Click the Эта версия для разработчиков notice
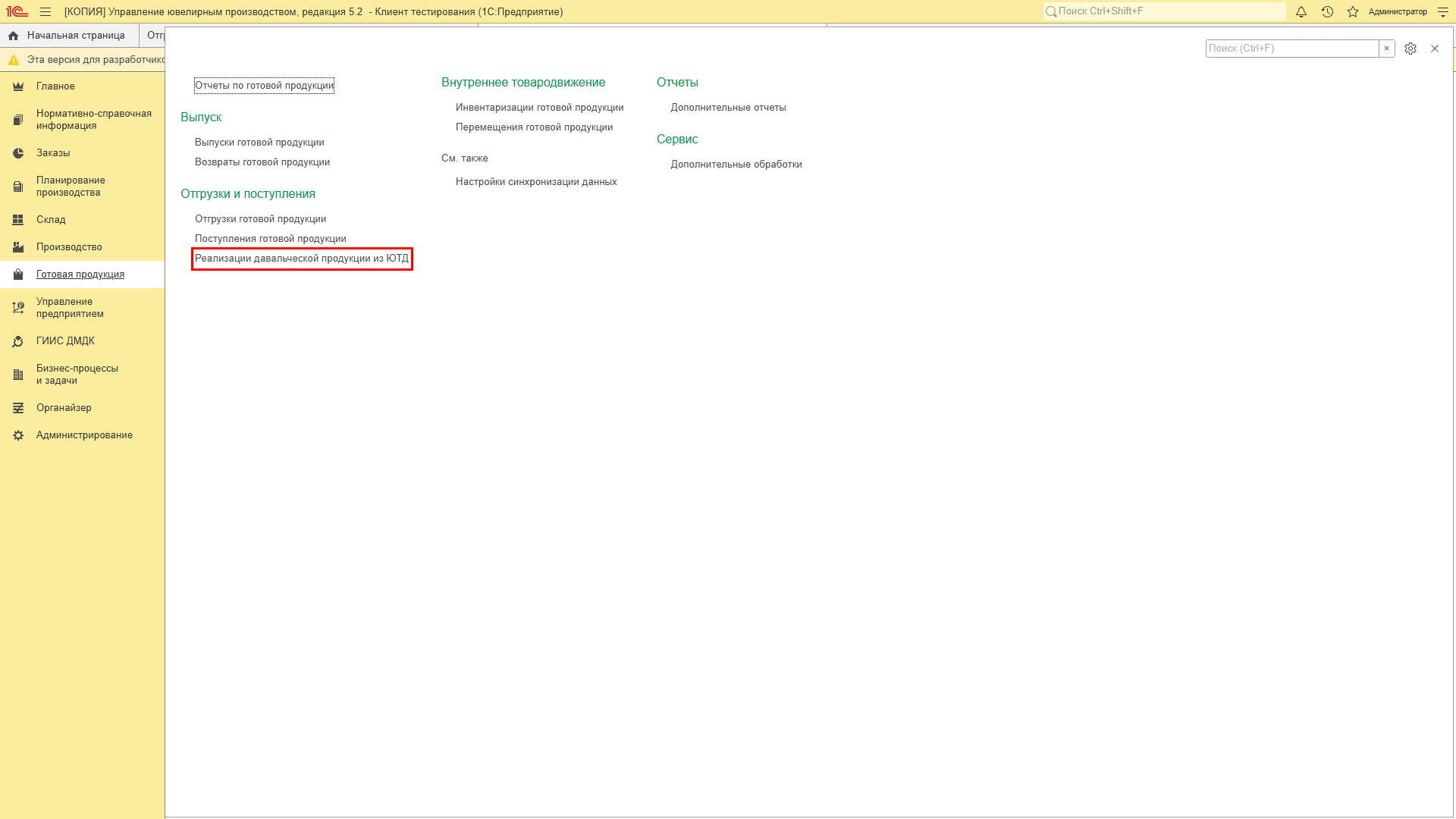Image resolution: width=1456 pixels, height=819 pixels. point(96,60)
